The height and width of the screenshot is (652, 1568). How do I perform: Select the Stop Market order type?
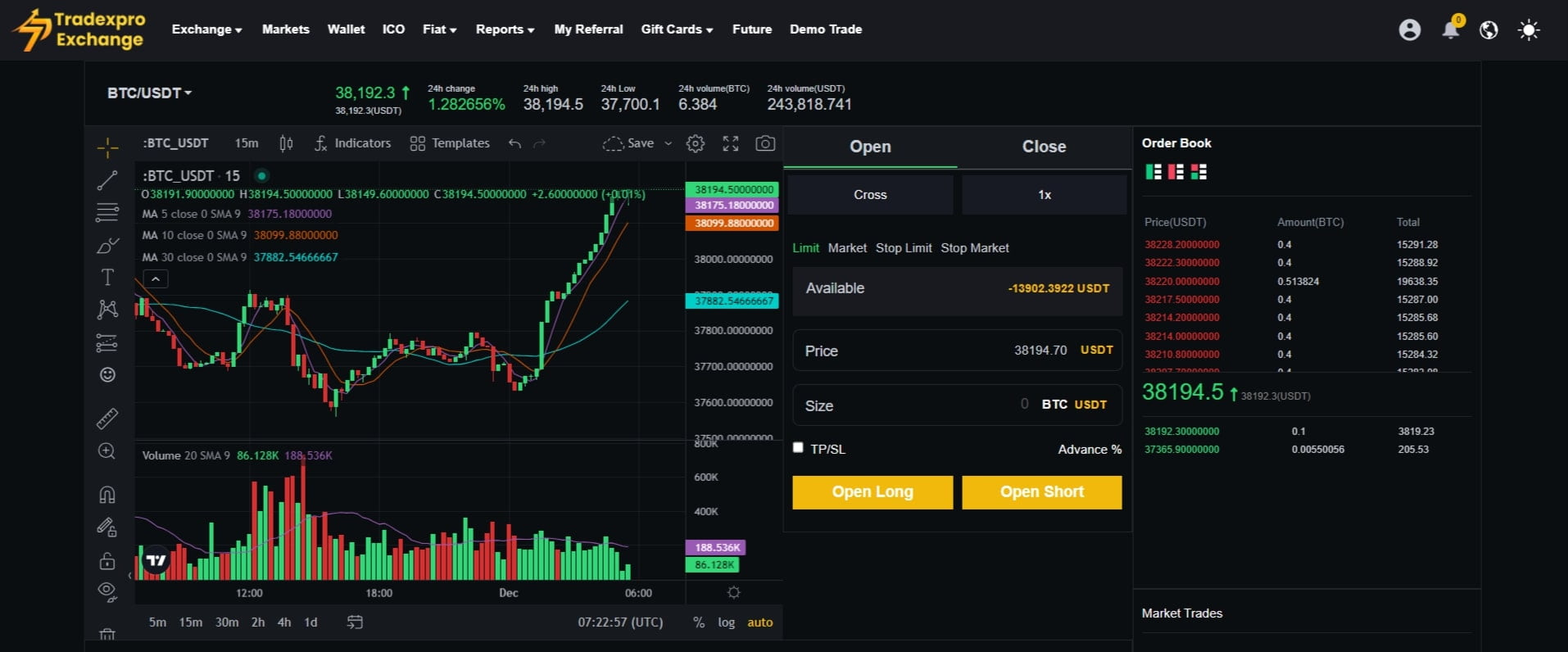(975, 248)
